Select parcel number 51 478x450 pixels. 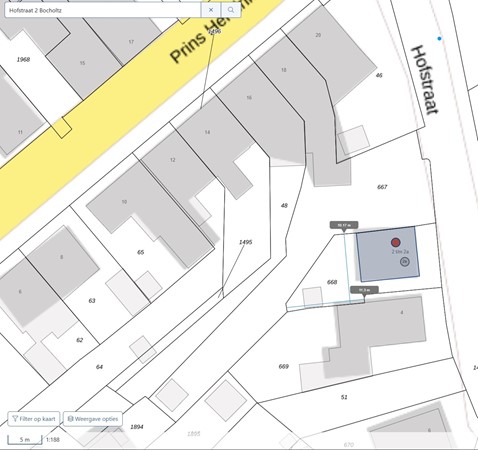point(344,397)
